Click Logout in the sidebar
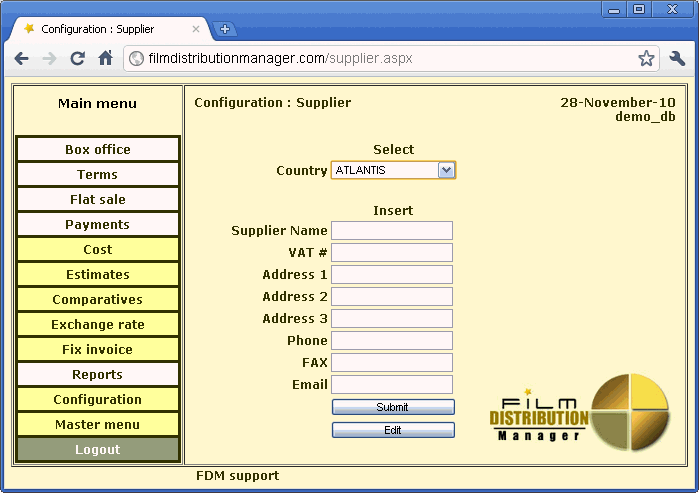The image size is (699, 493). click(x=98, y=450)
